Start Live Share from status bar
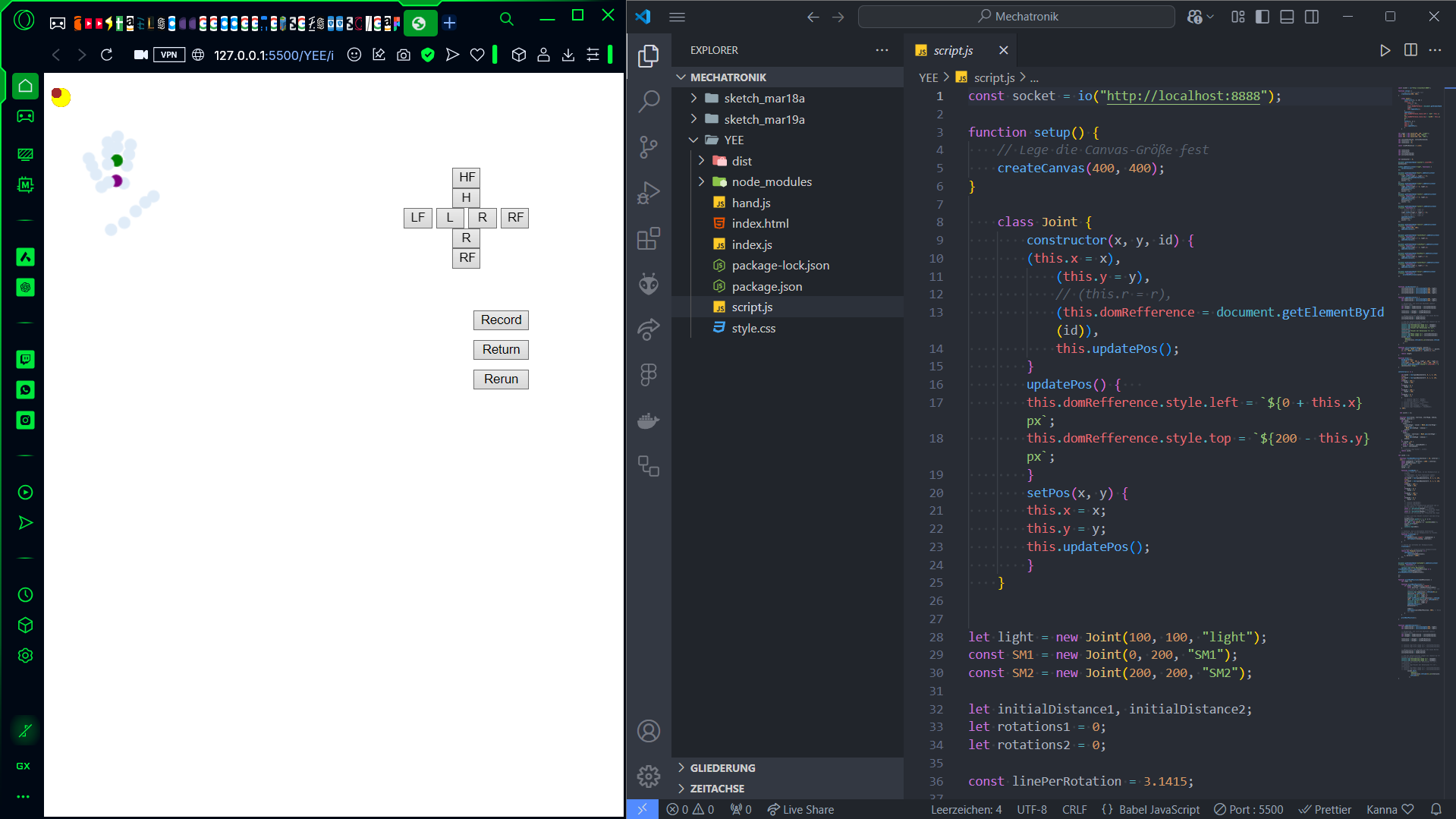 [x=800, y=809]
